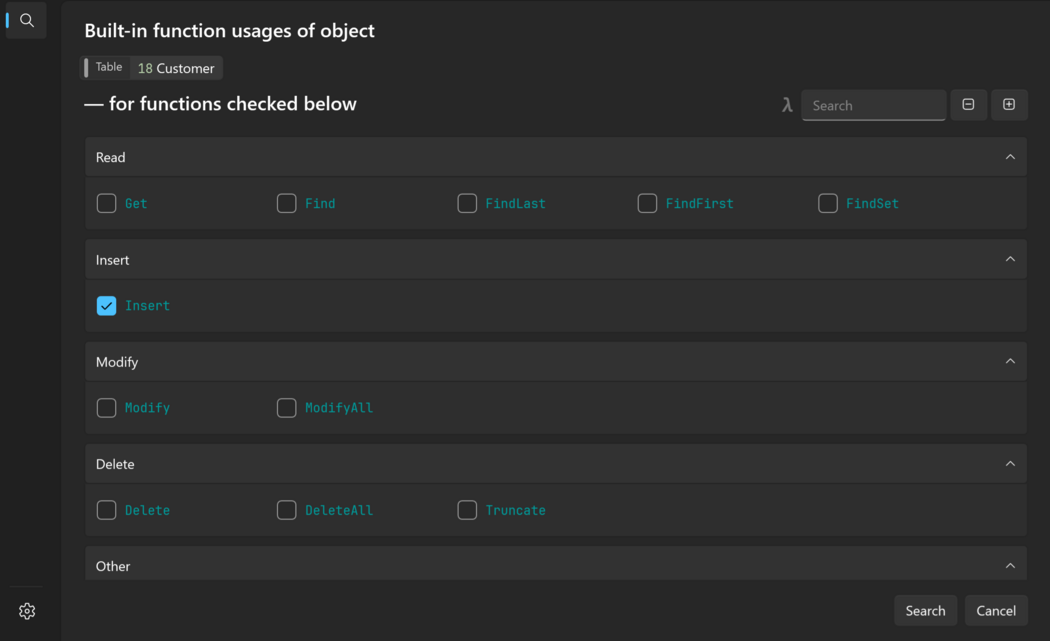The height and width of the screenshot is (641, 1050).
Task: Click the Modify section header label
Action: [x=117, y=362]
